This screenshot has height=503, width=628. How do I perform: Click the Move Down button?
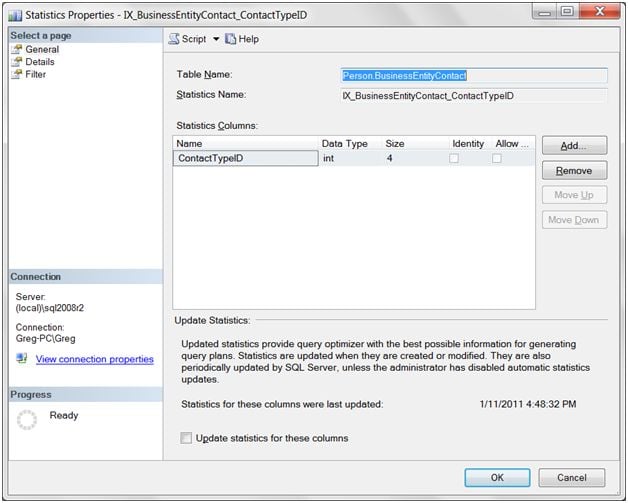[574, 220]
